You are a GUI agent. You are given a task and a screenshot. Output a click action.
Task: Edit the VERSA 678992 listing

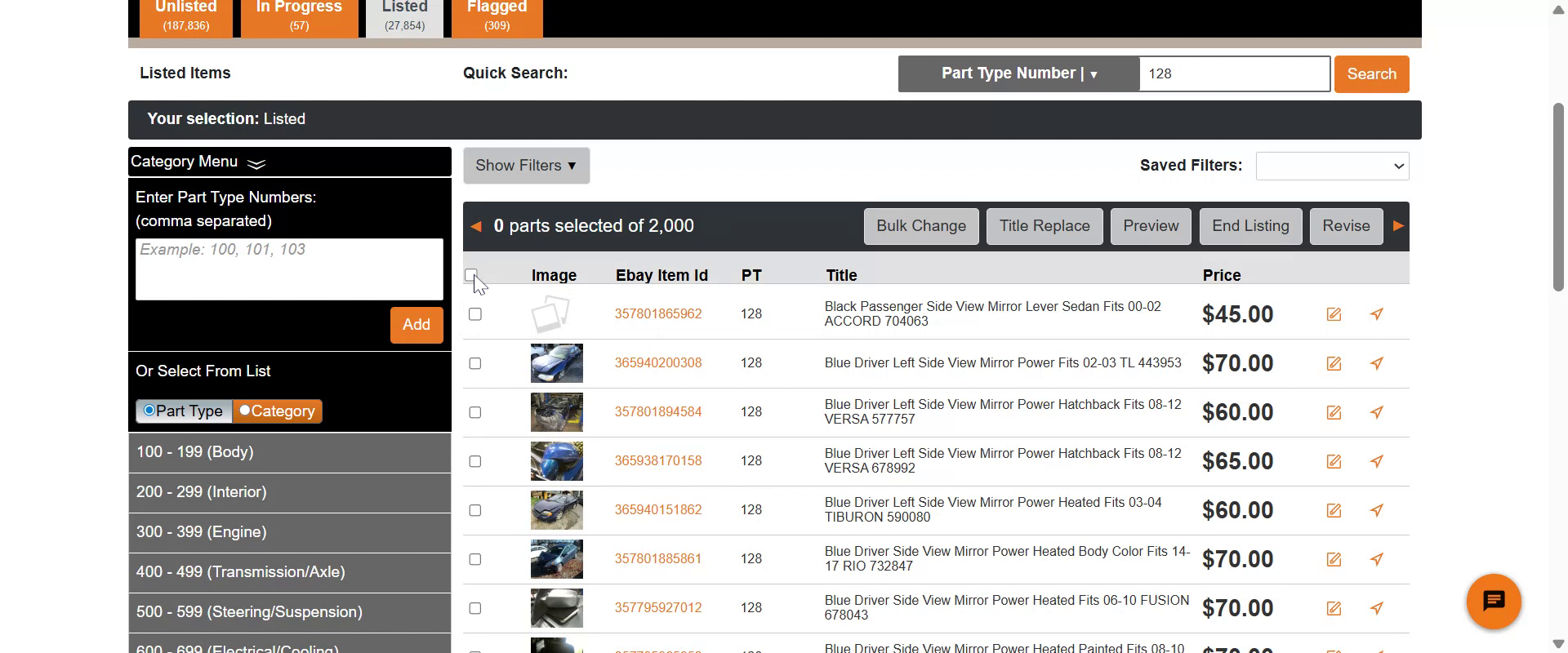point(1334,461)
